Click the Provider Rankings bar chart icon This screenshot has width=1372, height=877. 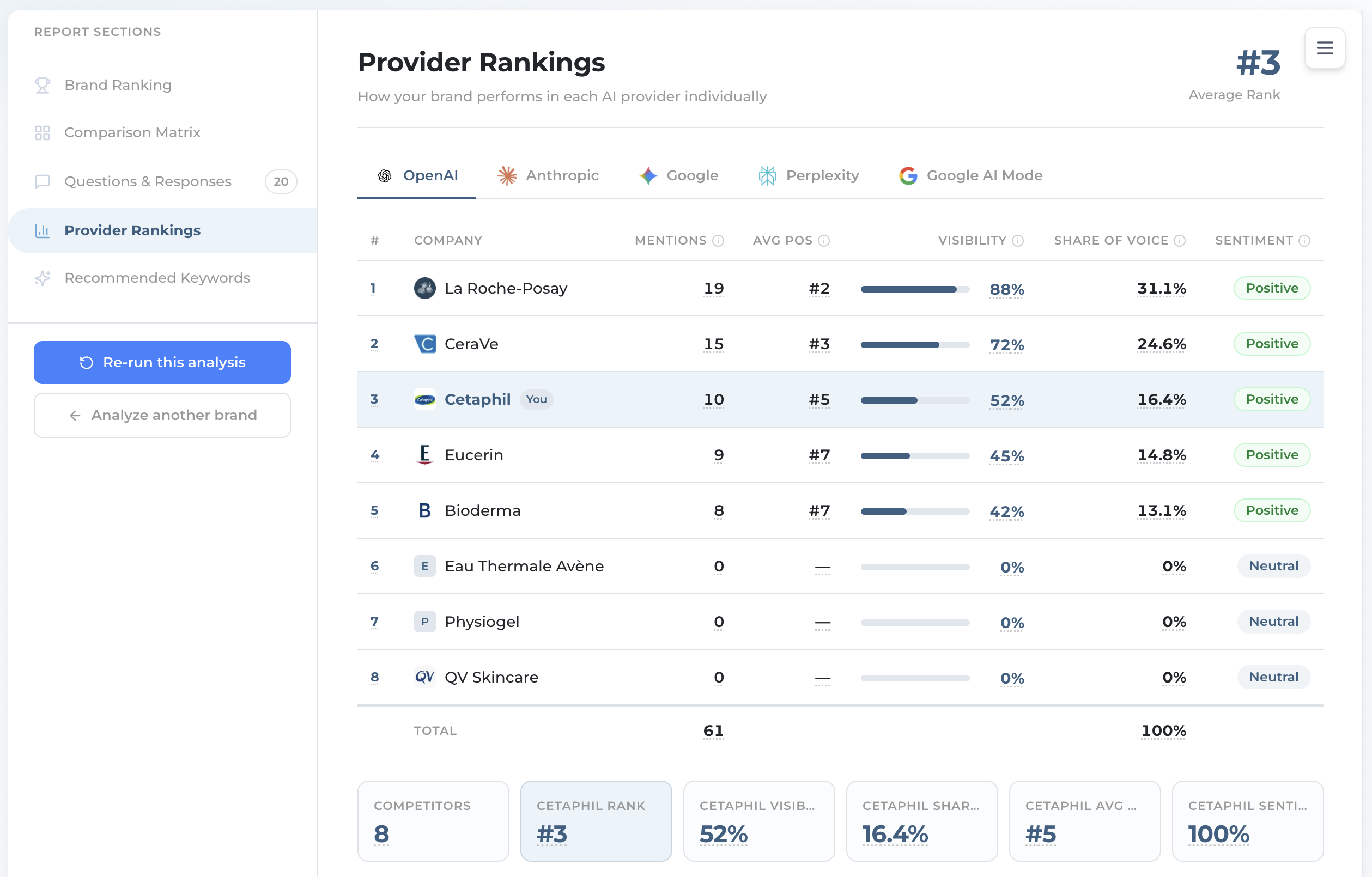(x=42, y=230)
